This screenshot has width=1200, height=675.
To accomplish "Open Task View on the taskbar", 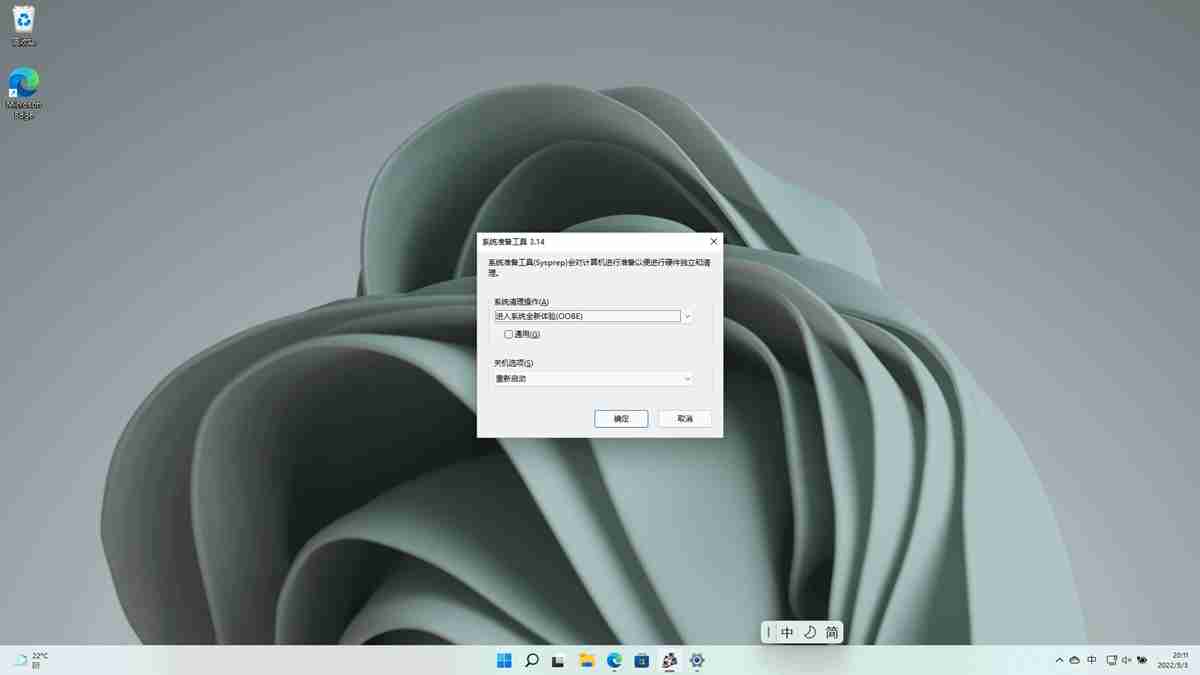I will click(x=559, y=660).
